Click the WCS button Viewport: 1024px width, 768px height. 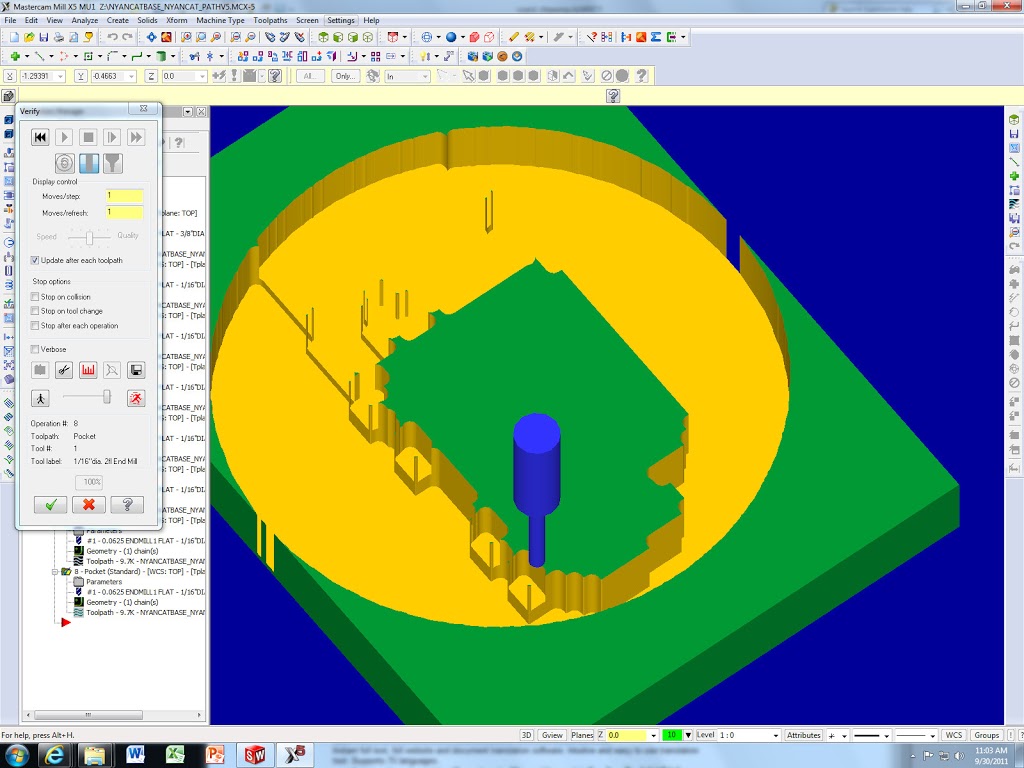coord(953,735)
